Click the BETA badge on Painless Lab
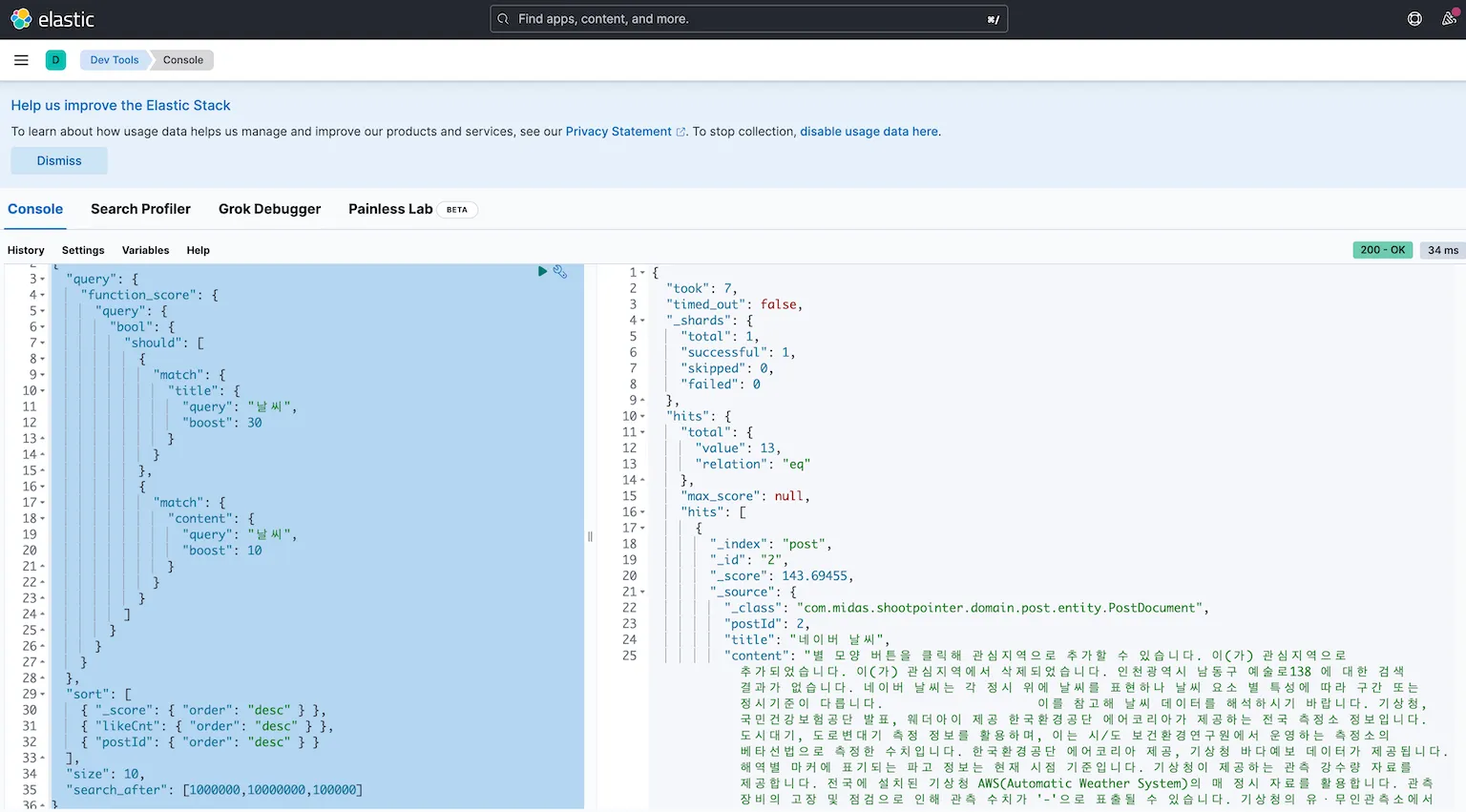 point(457,210)
